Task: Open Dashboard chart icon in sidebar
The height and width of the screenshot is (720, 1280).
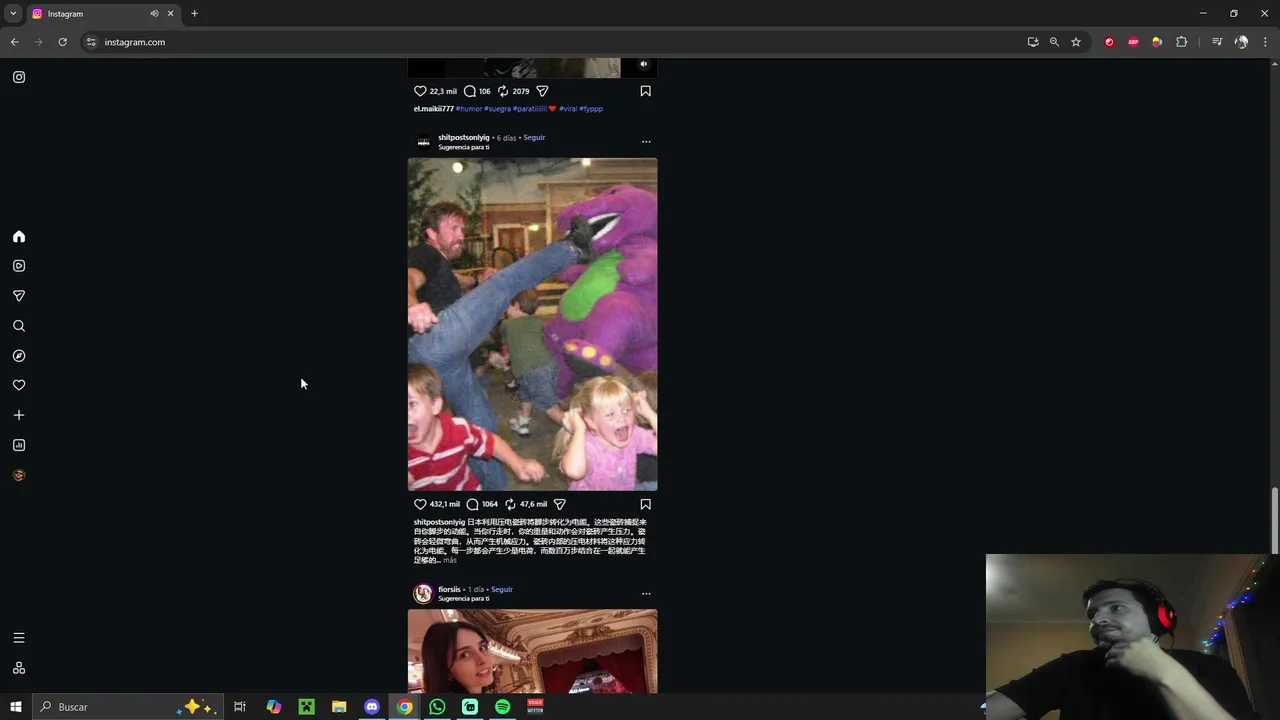Action: (19, 445)
